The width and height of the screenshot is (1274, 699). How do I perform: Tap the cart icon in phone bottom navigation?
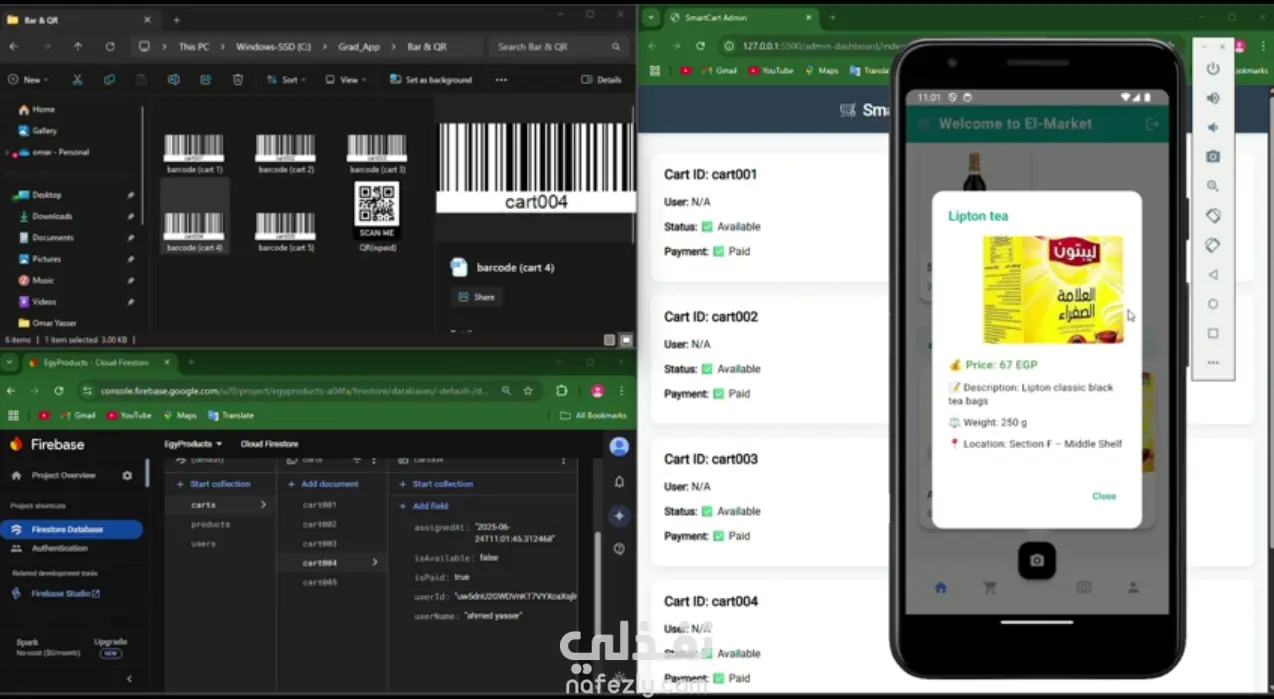click(990, 588)
